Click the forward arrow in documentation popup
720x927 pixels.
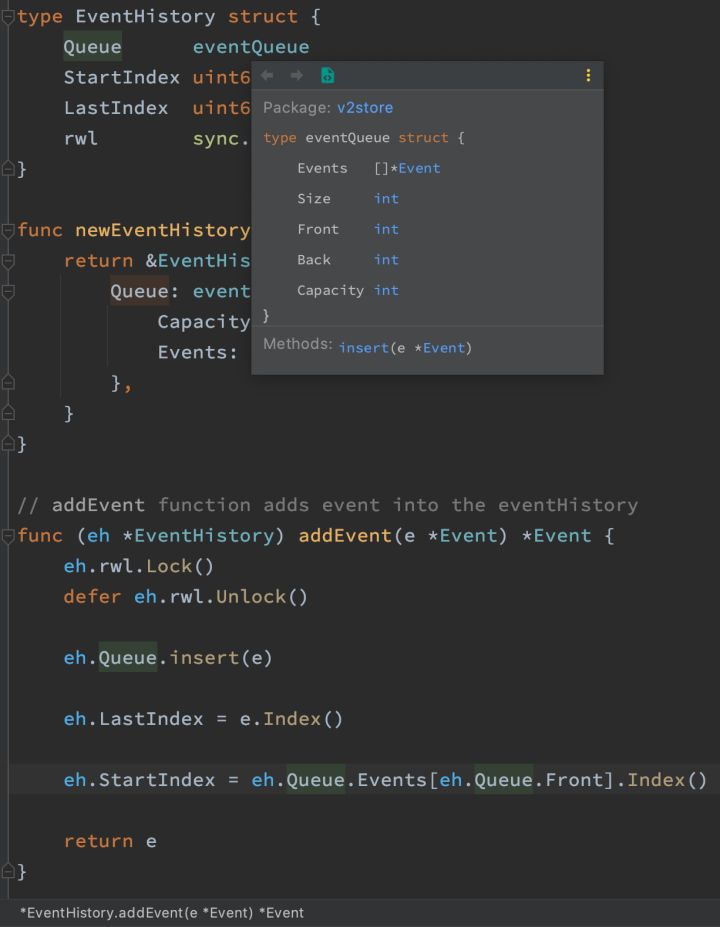click(296, 76)
